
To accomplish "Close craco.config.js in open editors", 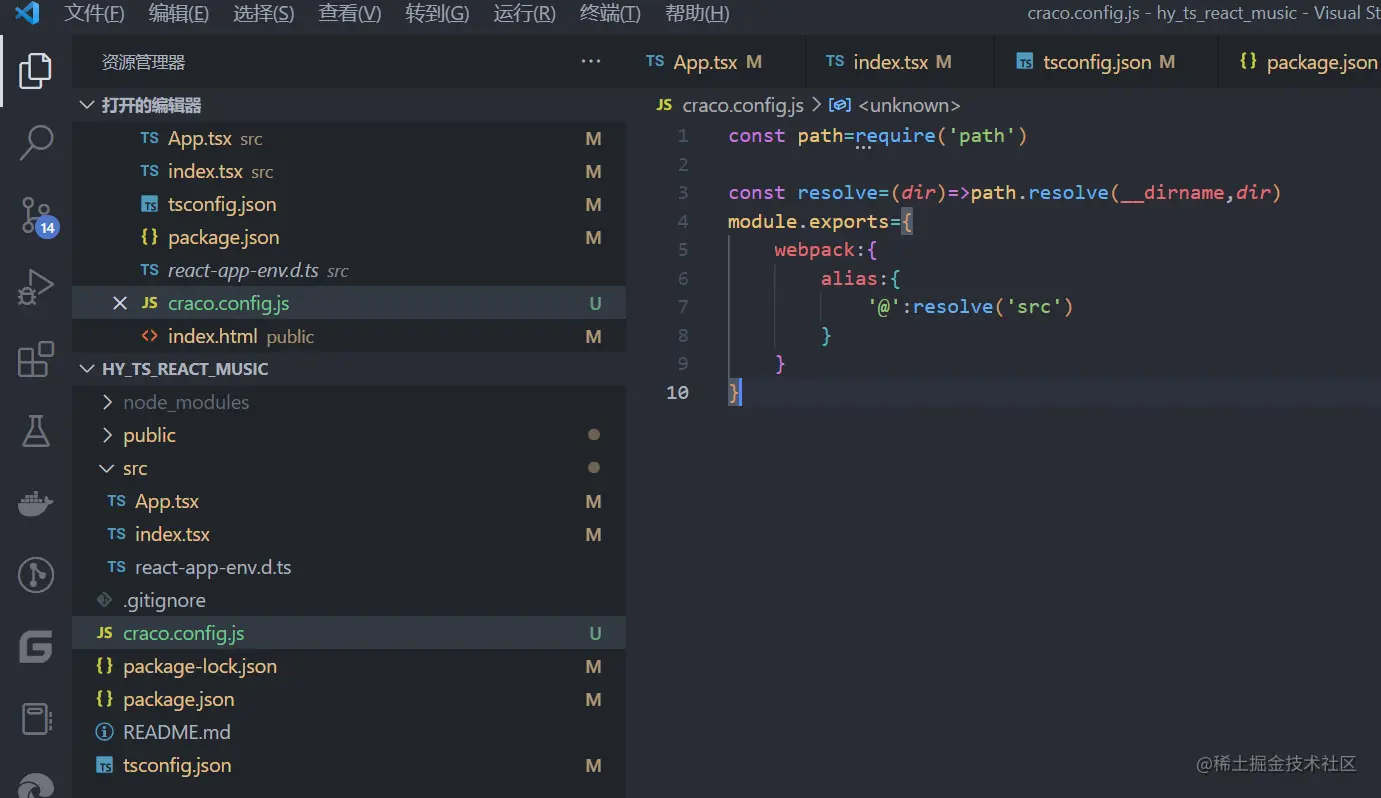I will click(120, 303).
